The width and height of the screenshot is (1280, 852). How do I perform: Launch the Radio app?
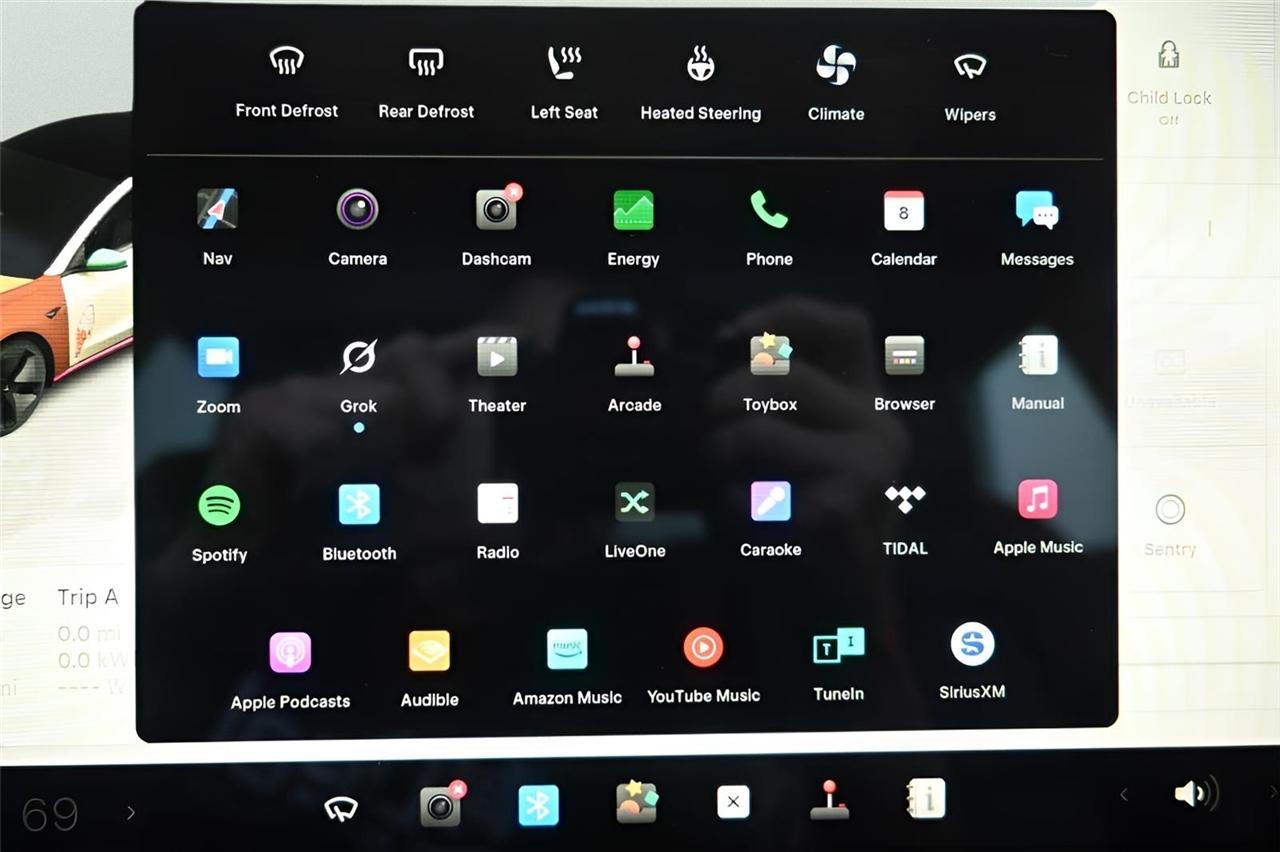click(498, 503)
